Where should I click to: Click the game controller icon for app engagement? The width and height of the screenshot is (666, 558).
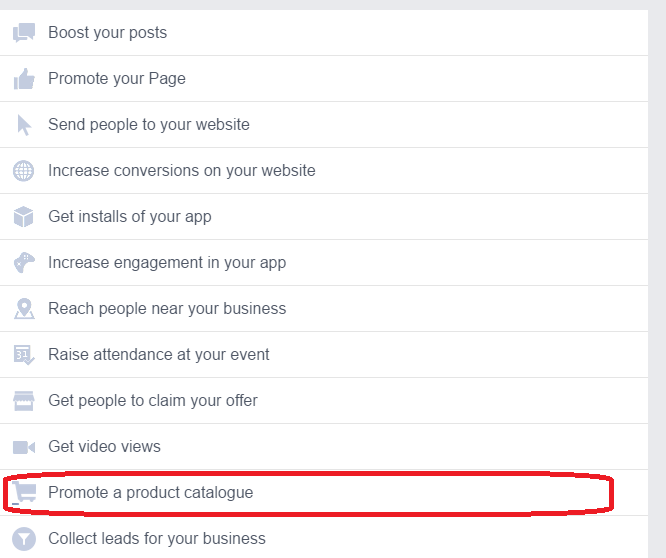pos(24,263)
